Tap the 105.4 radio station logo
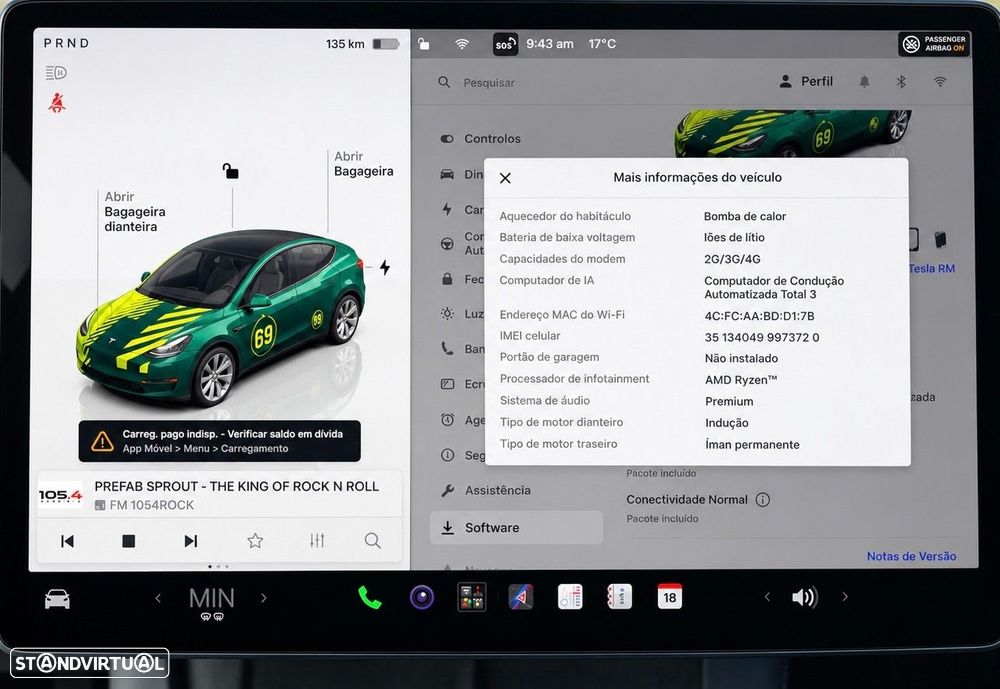This screenshot has width=1000, height=689. click(x=61, y=495)
